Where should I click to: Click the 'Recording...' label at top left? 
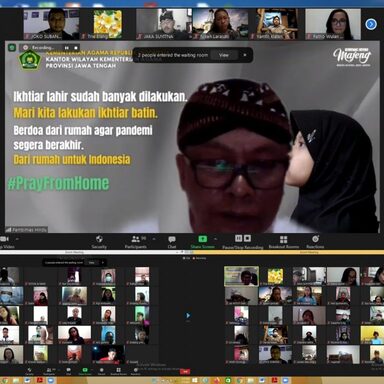point(43,48)
